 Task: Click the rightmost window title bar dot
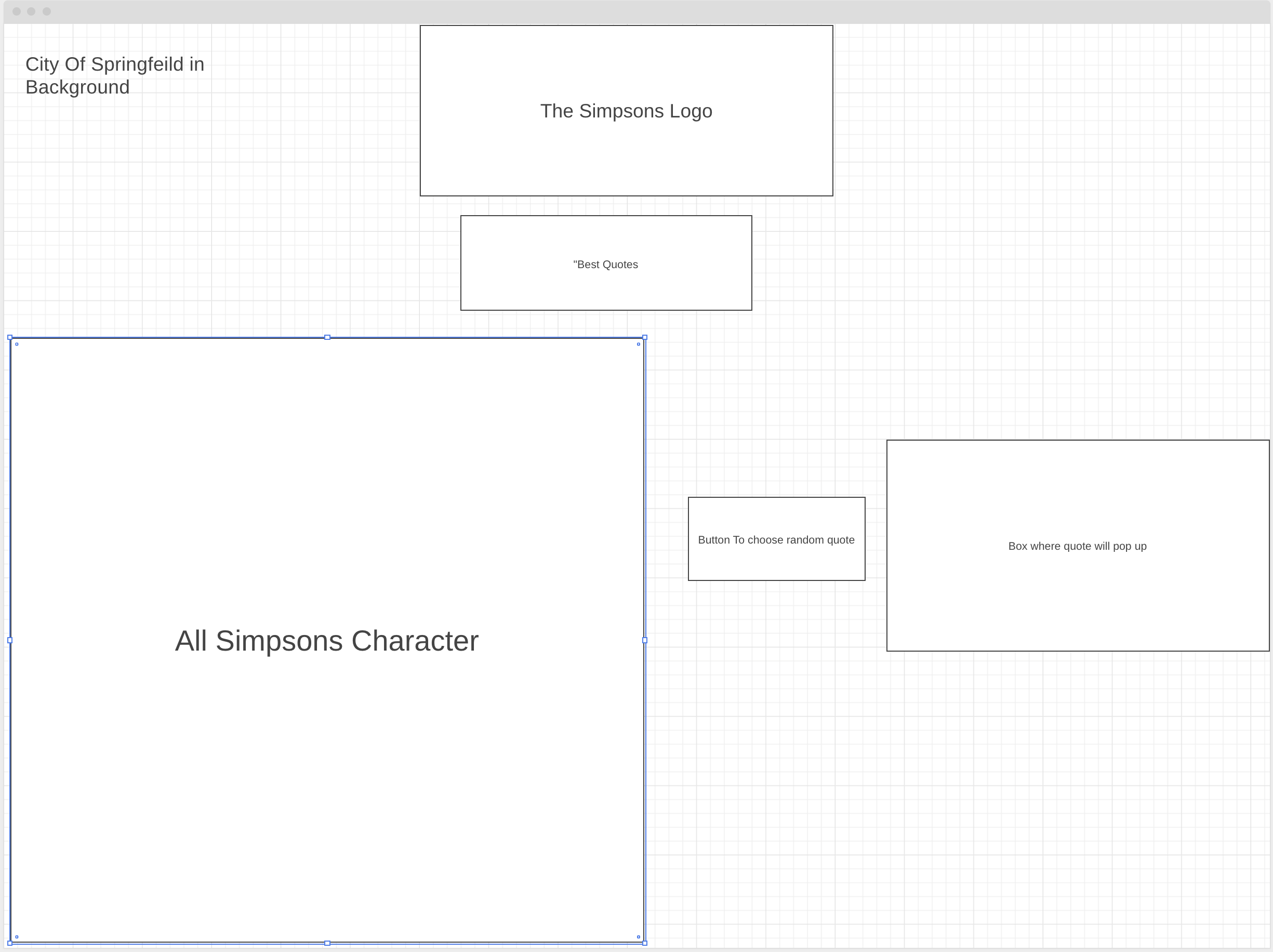[47, 11]
